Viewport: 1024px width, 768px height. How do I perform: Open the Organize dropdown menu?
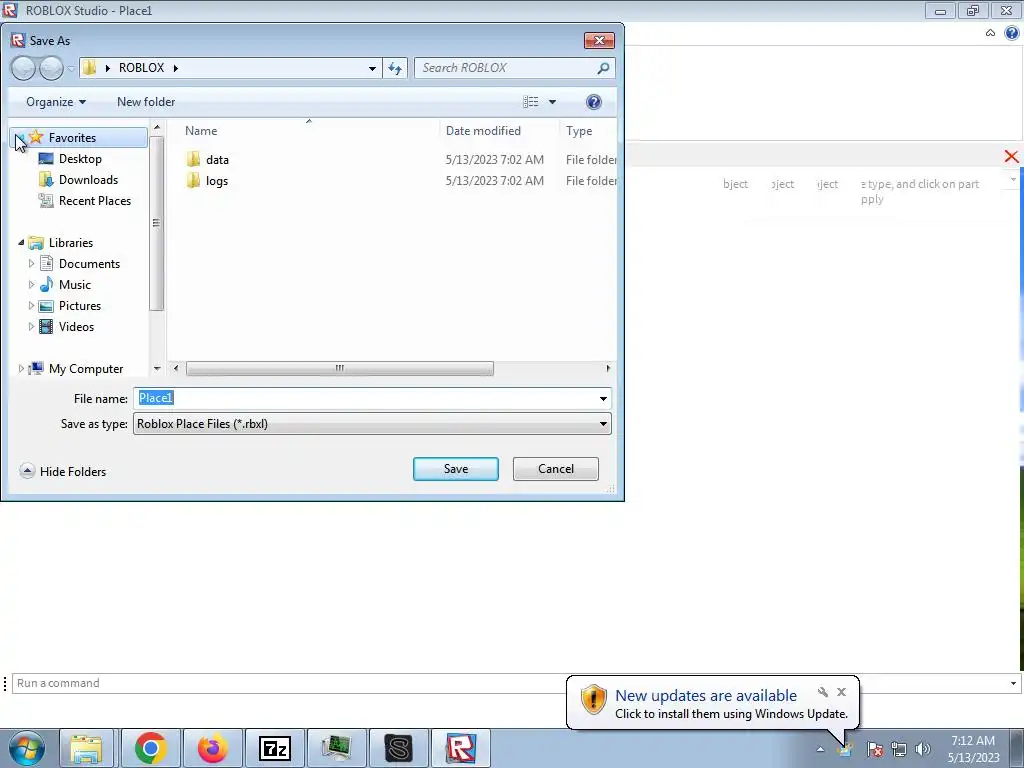coord(56,102)
